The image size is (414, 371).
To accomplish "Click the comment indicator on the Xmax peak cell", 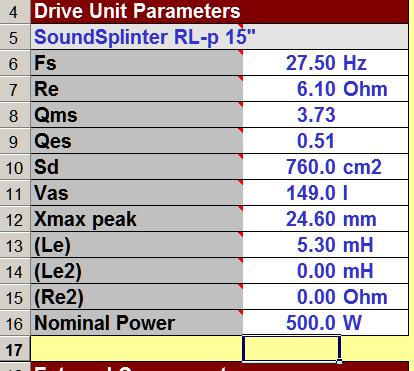I will [241, 208].
